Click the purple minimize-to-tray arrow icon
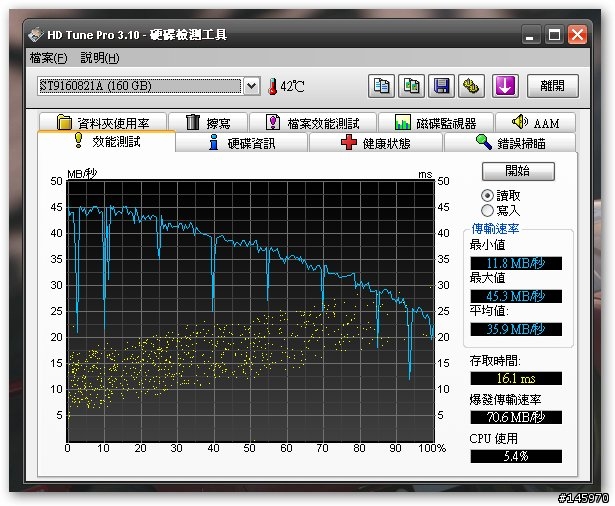615x506 pixels. (x=505, y=86)
